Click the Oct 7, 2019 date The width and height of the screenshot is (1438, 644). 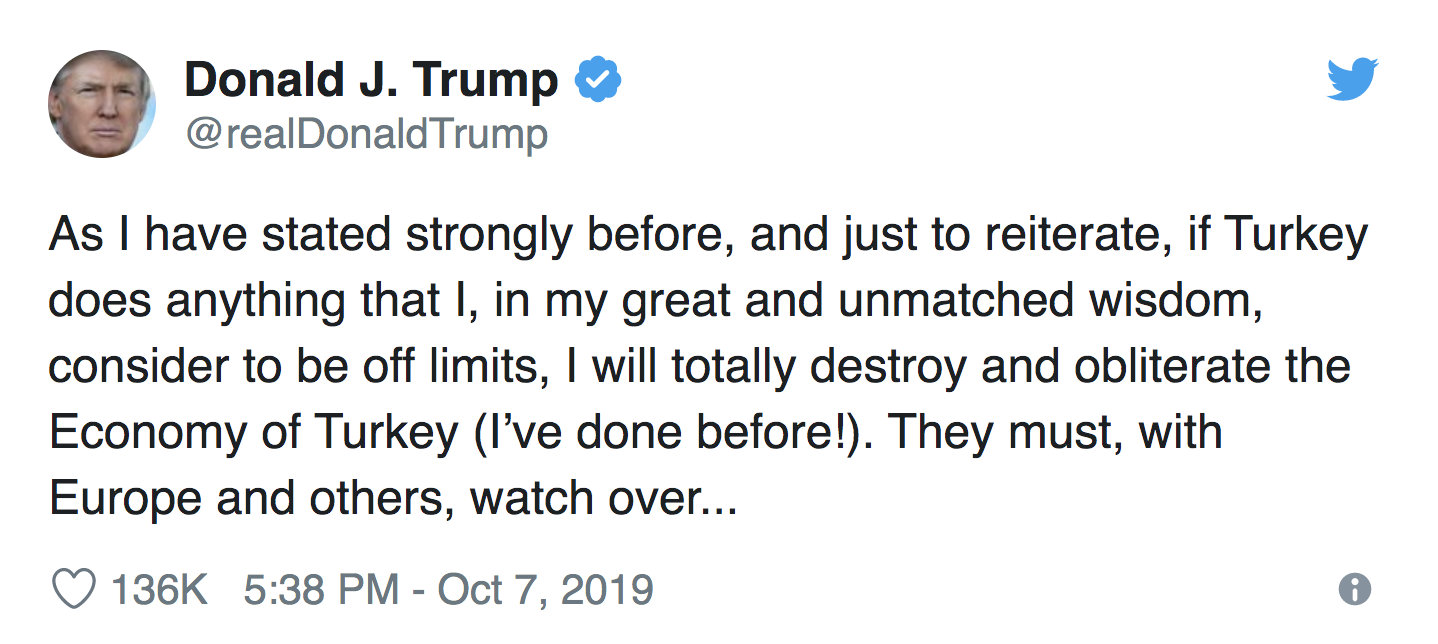tap(545, 589)
